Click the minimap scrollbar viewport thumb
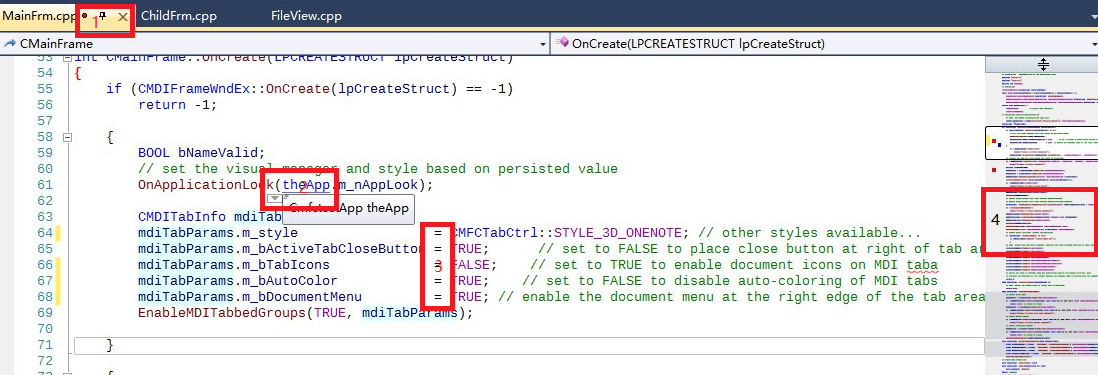 click(x=1041, y=144)
